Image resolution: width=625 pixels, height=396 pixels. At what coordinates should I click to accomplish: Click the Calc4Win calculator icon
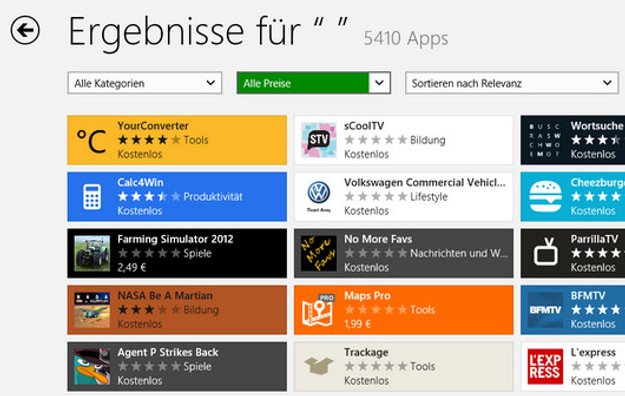(x=92, y=197)
